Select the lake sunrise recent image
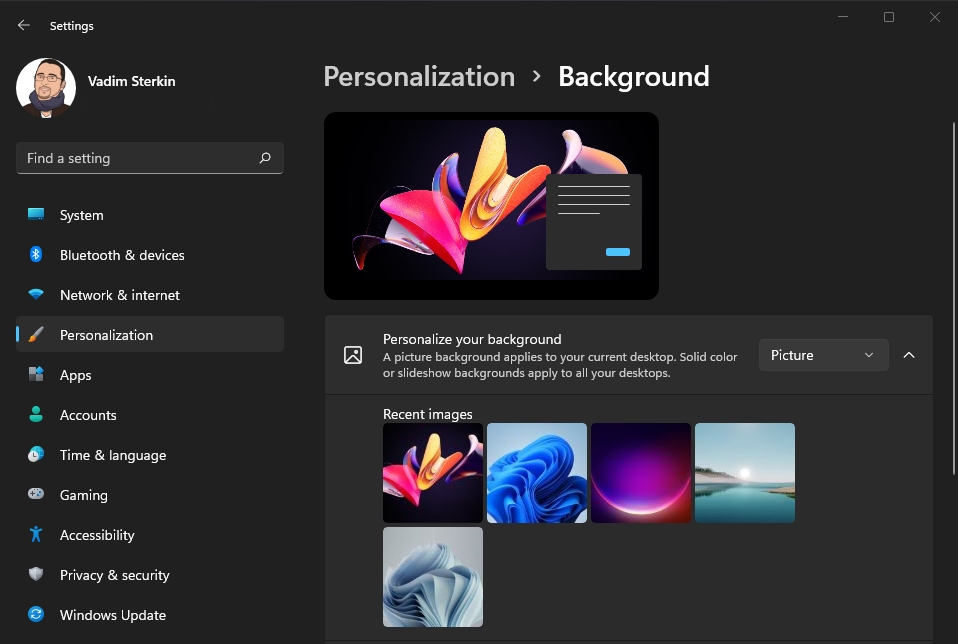The image size is (958, 644). pyautogui.click(x=745, y=473)
